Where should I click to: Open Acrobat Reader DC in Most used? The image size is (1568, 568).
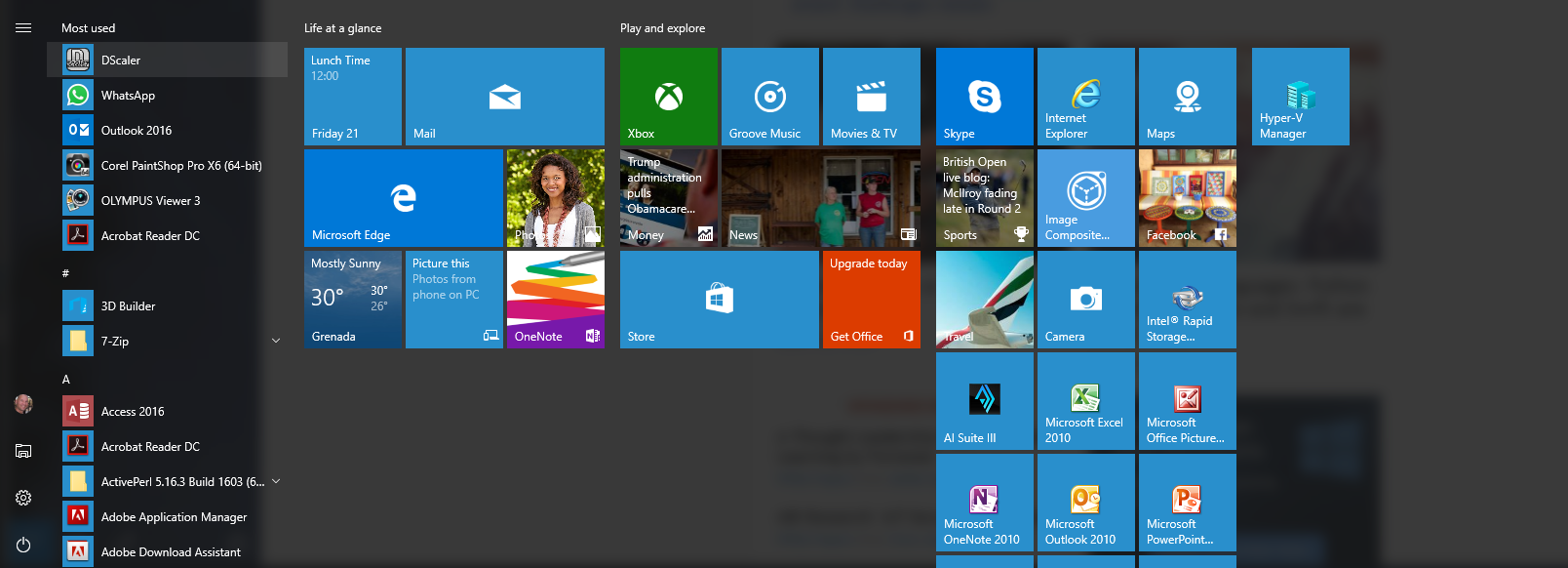coord(167,235)
